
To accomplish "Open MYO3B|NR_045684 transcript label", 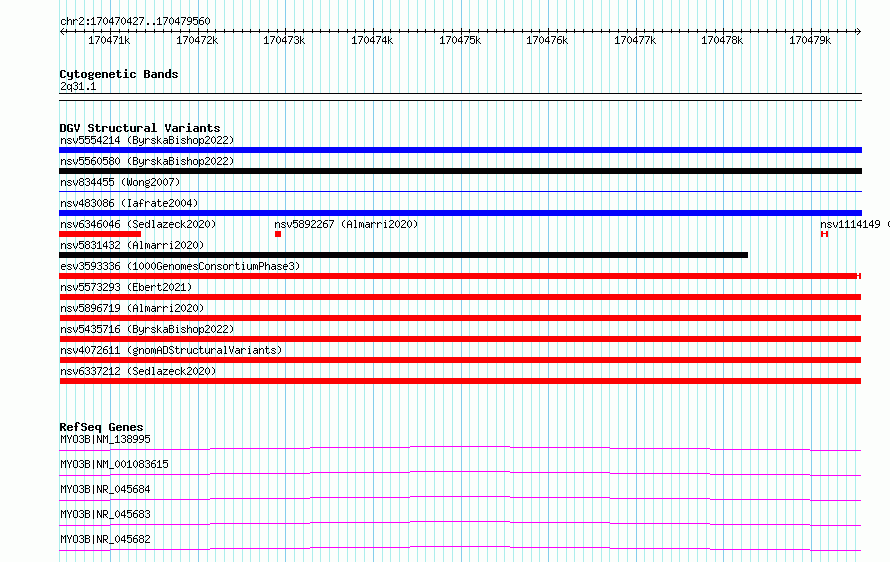I will (106, 489).
